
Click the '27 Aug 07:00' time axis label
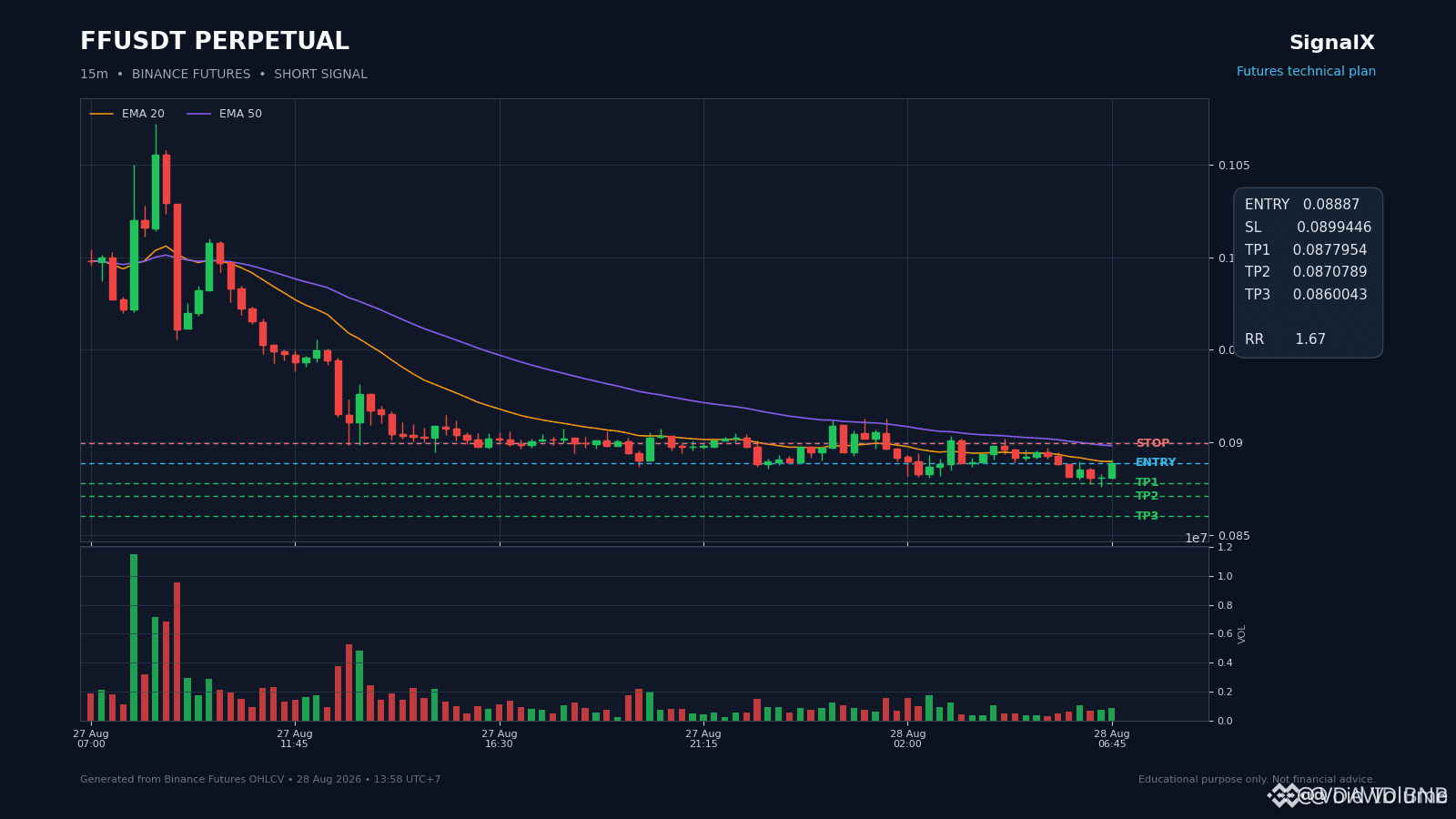coord(91,739)
